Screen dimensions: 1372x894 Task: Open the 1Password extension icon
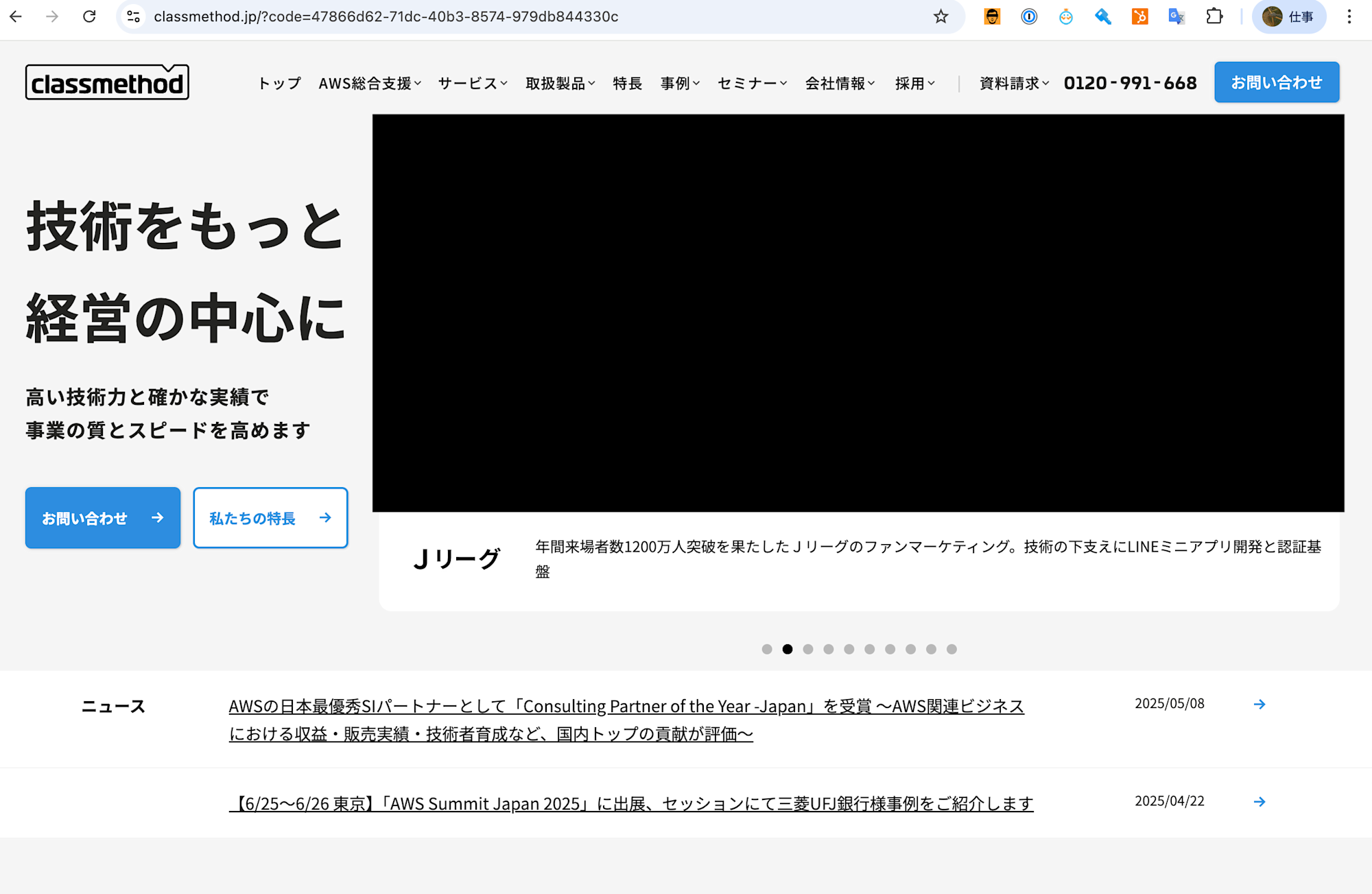pos(1029,16)
